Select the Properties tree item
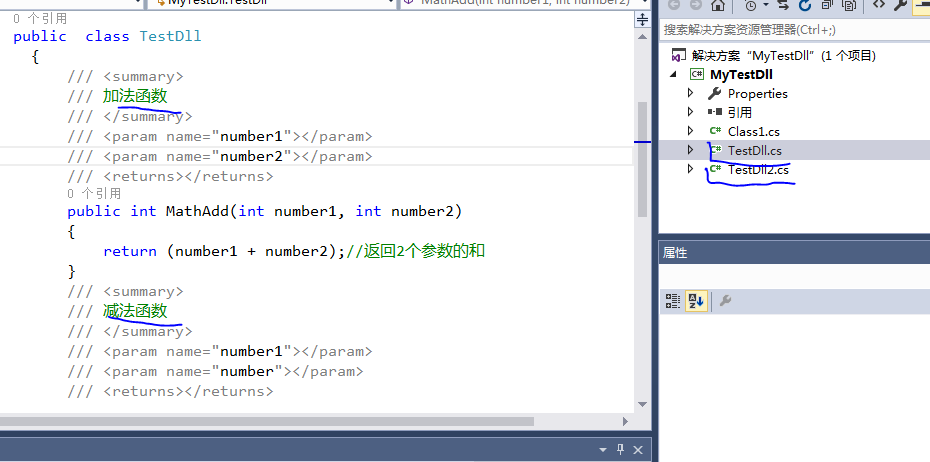The height and width of the screenshot is (462, 930). (x=757, y=94)
